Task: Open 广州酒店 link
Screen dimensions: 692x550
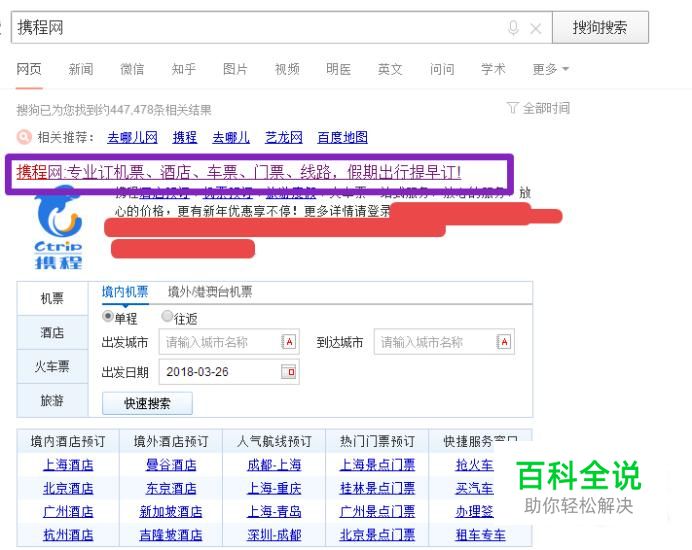Action: (68, 512)
